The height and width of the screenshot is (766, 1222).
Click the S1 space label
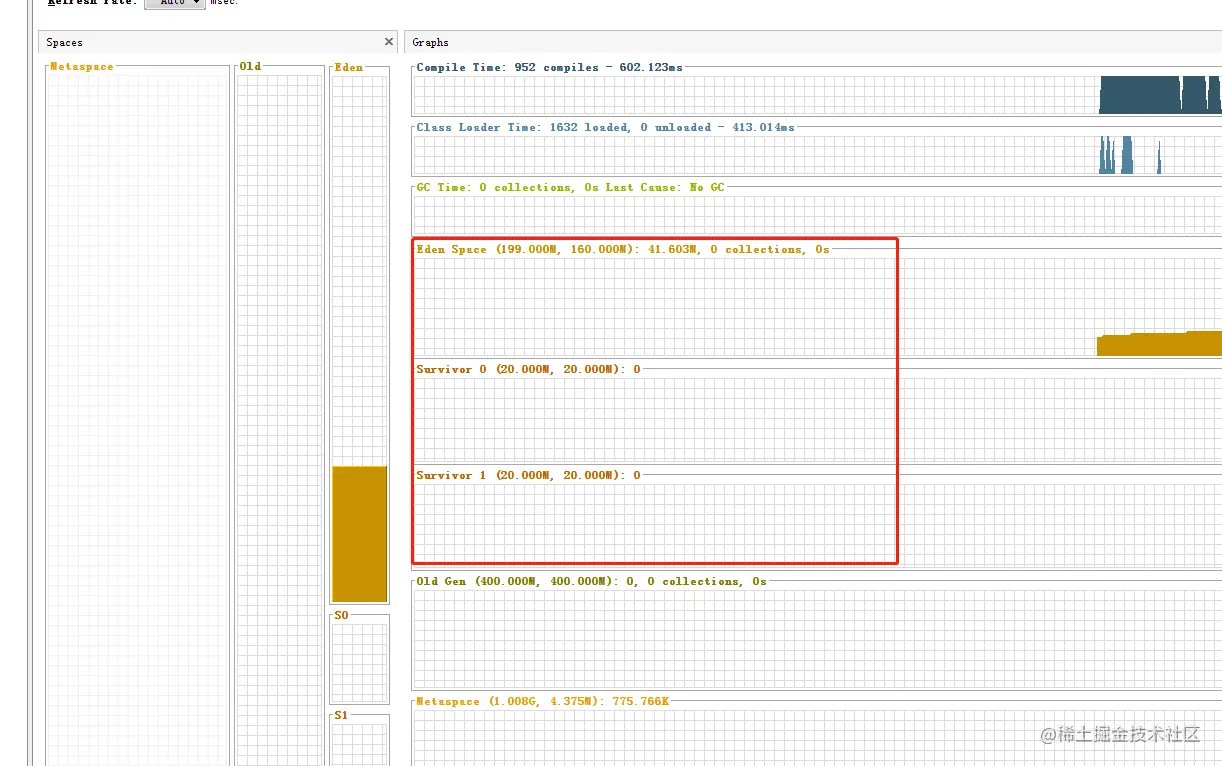341,715
